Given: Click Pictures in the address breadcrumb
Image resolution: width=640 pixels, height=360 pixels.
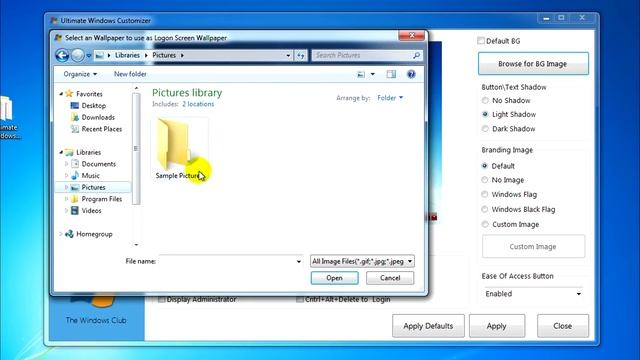Looking at the screenshot, I should (164, 55).
